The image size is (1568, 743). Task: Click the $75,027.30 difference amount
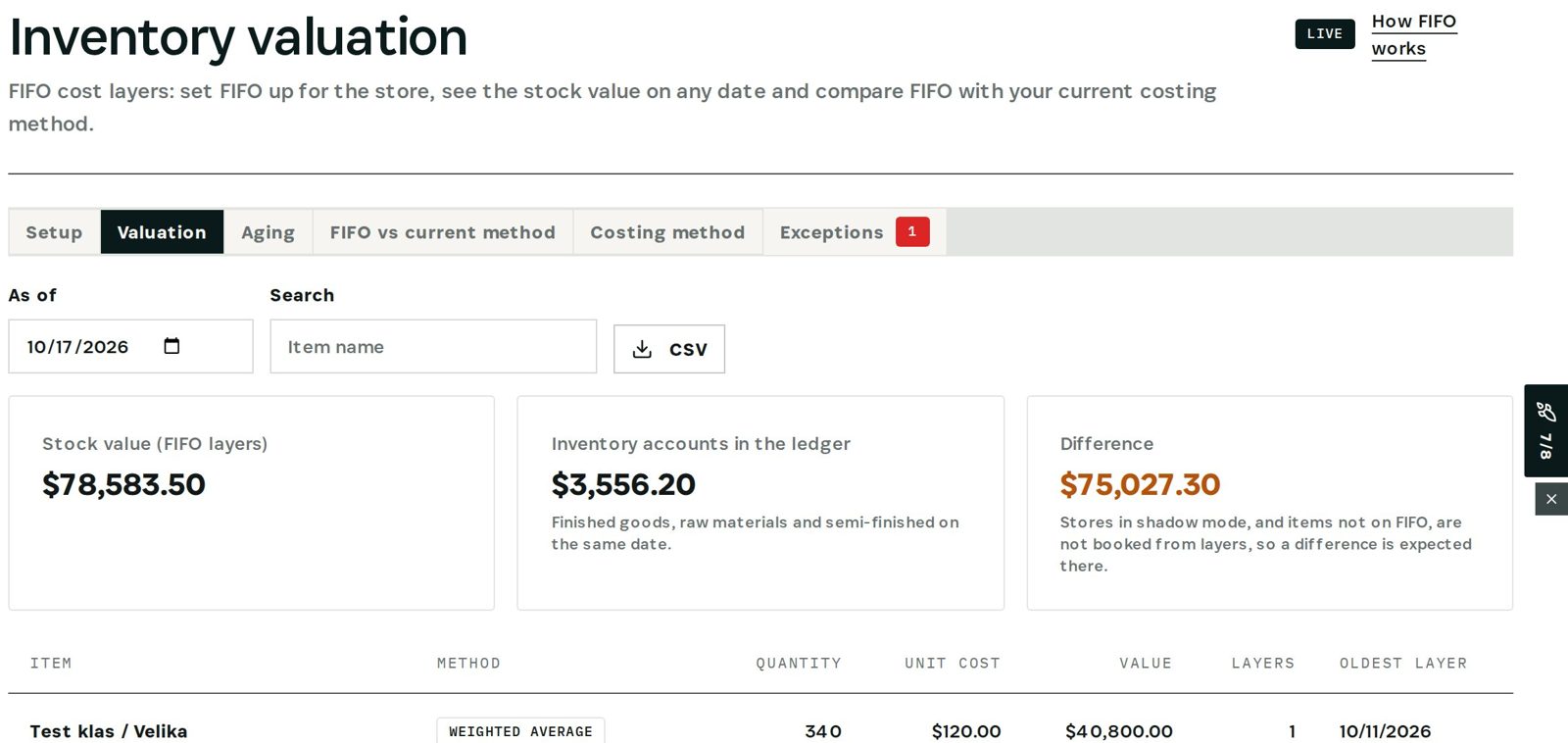point(1140,484)
